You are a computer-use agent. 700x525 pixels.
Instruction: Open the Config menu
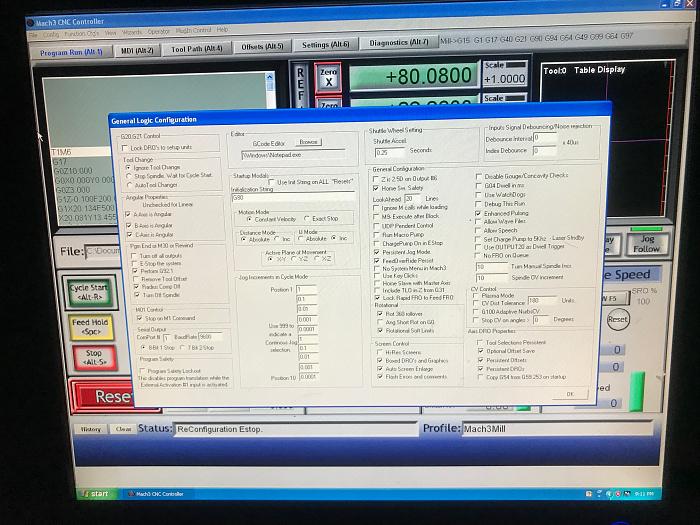click(50, 33)
